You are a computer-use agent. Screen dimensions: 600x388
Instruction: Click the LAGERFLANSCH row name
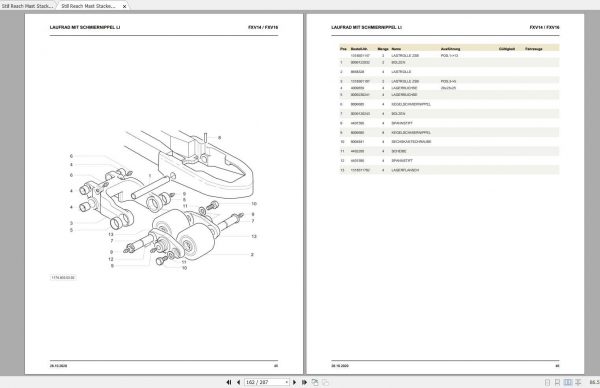coord(405,170)
